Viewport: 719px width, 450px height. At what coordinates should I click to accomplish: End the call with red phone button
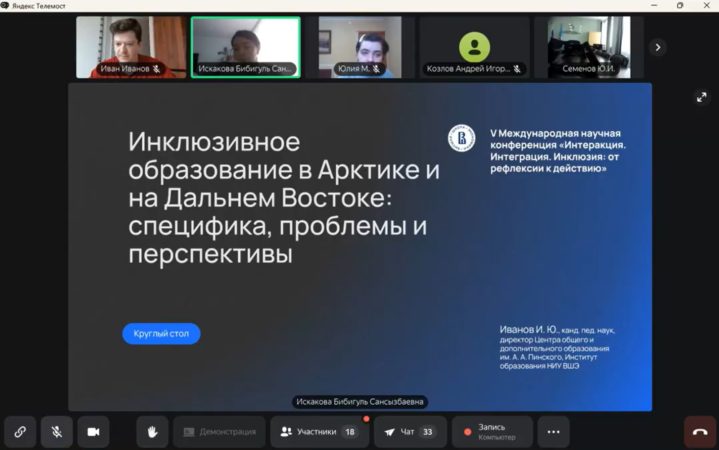(x=700, y=432)
